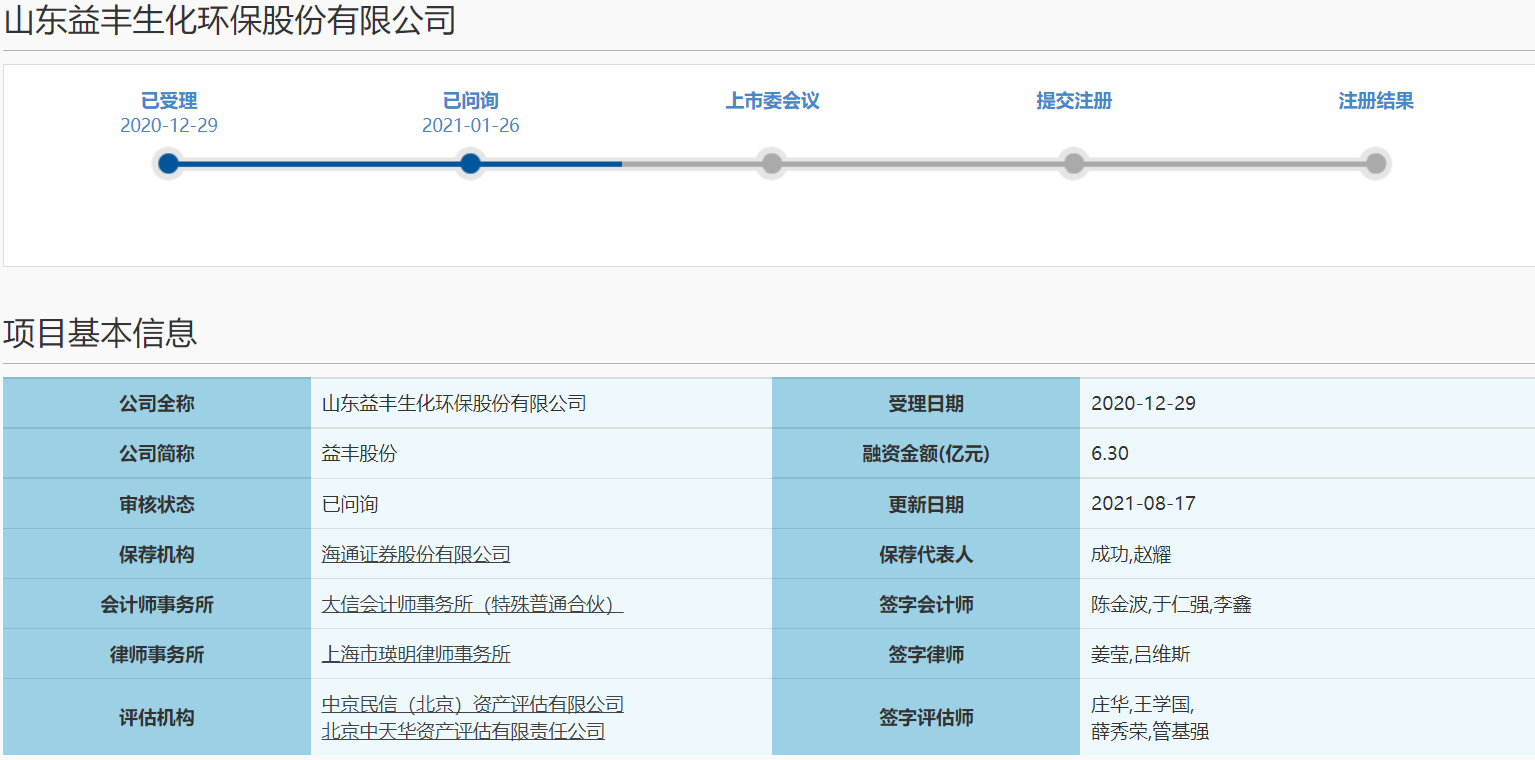Click the date 2020-12-29 under 已受理
The width and height of the screenshot is (1535, 760).
point(169,126)
